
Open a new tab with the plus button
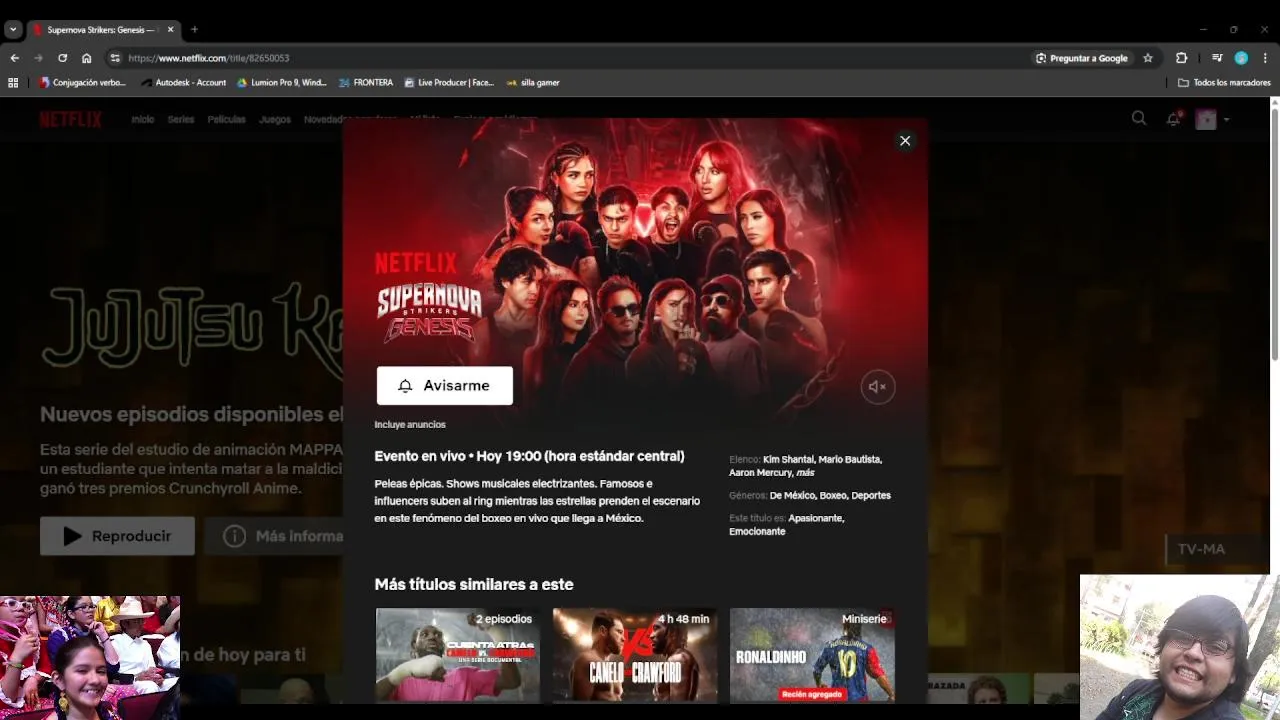[x=194, y=30]
